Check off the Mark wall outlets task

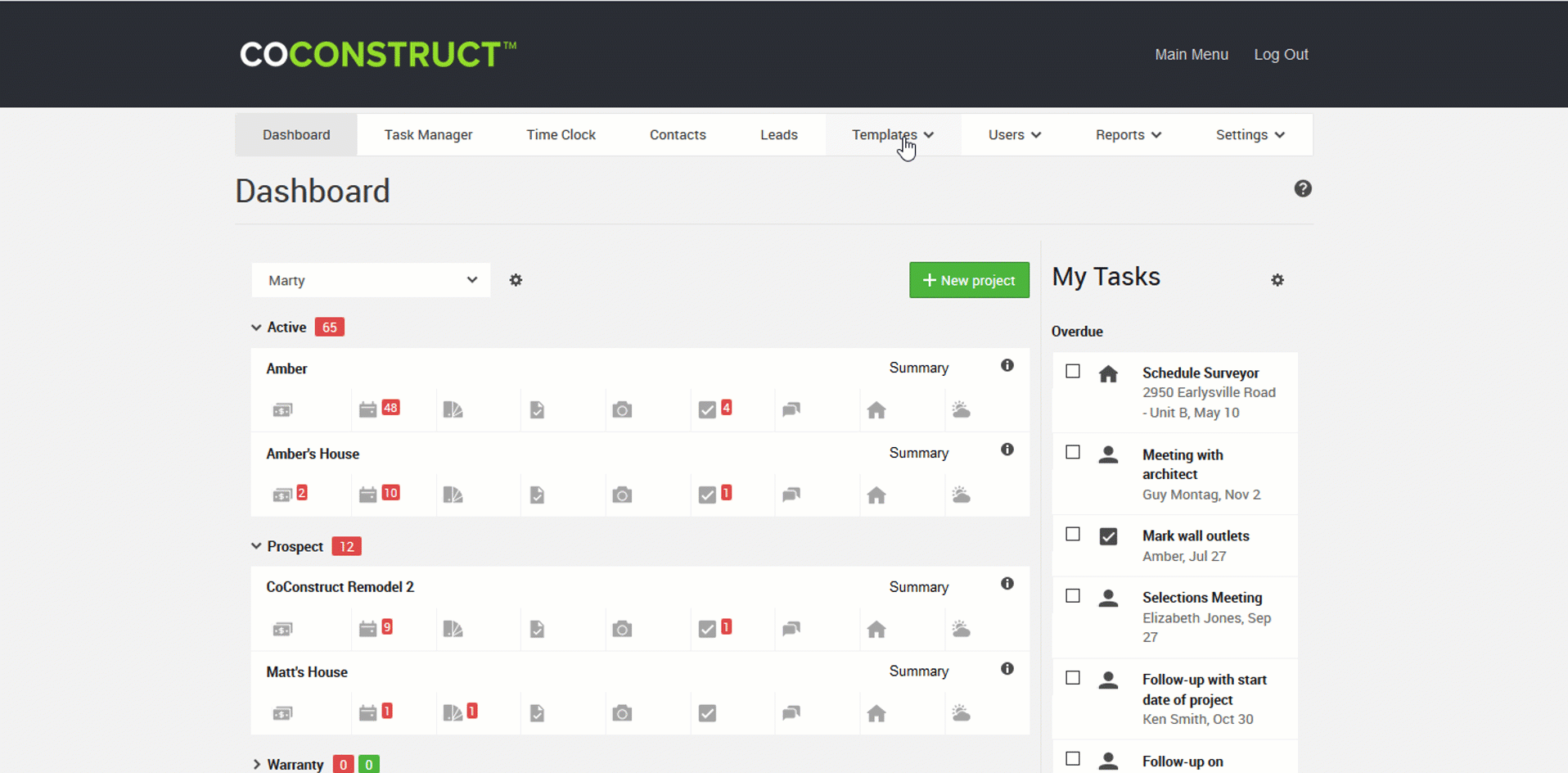click(x=1073, y=535)
